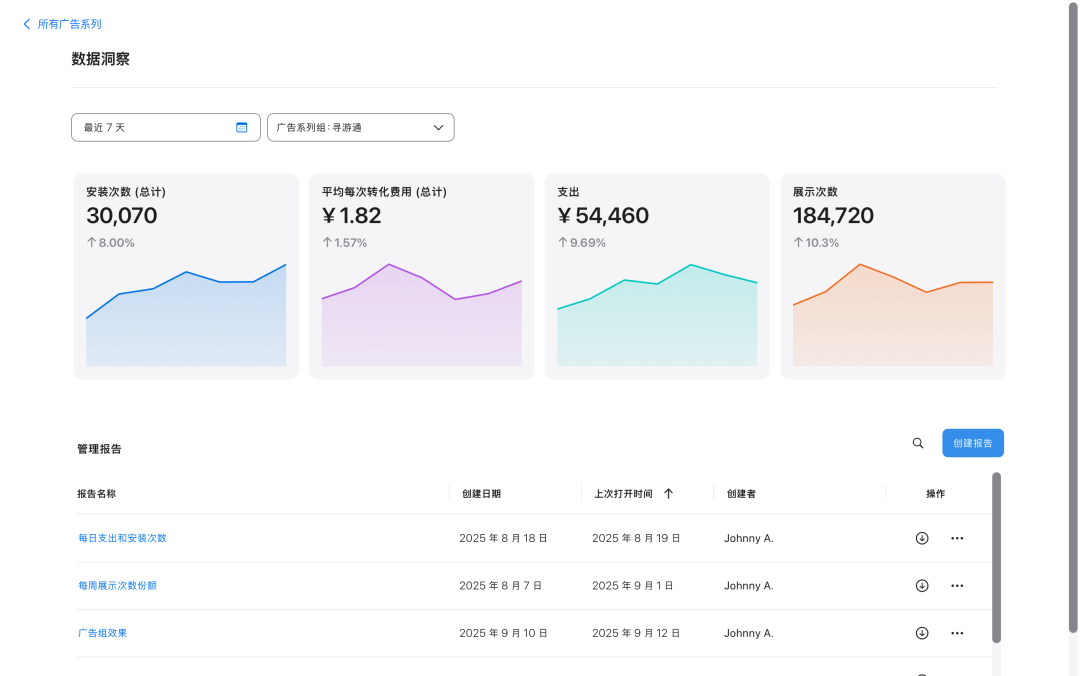Sort by 报告名称 column header
Screen dimensions: 1080x676
(97, 494)
